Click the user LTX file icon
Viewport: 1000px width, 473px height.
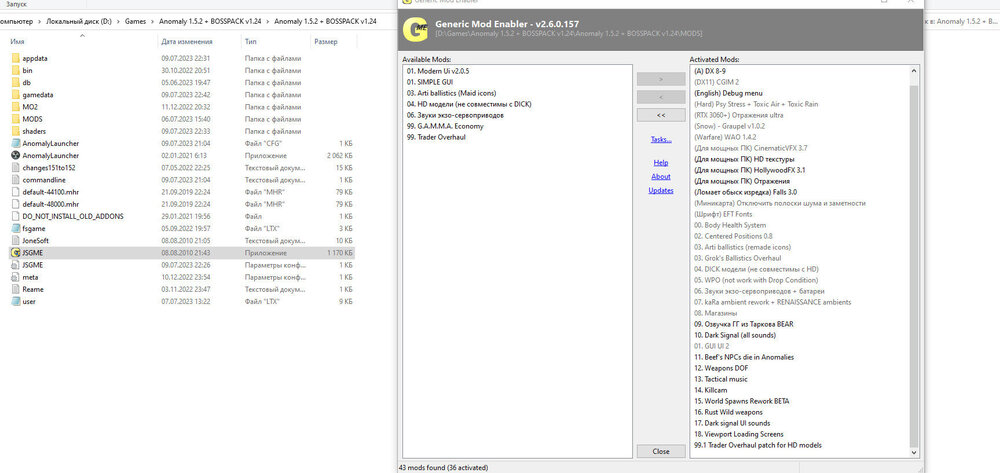pos(16,301)
